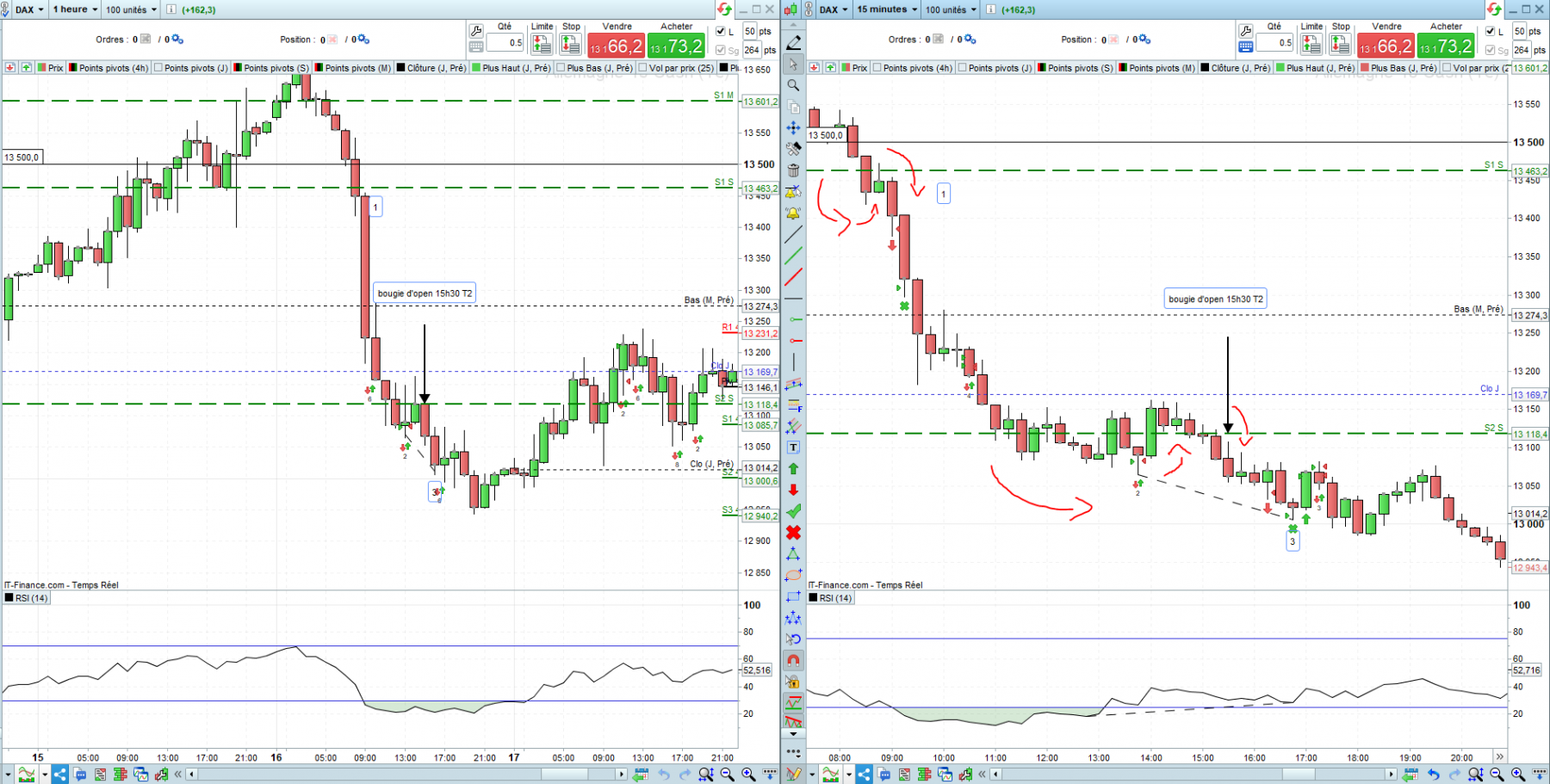
Task: Select the magnifying glass zoom tool
Action: [x=793, y=85]
